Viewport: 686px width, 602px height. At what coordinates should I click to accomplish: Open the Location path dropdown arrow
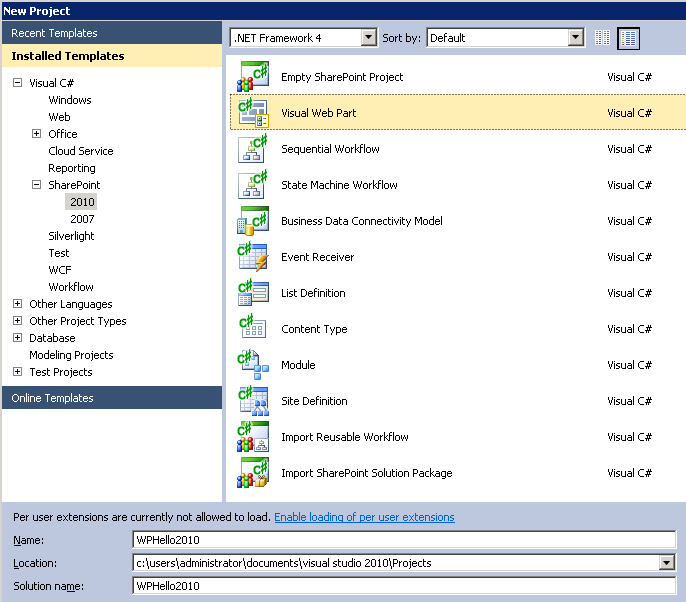(x=666, y=563)
